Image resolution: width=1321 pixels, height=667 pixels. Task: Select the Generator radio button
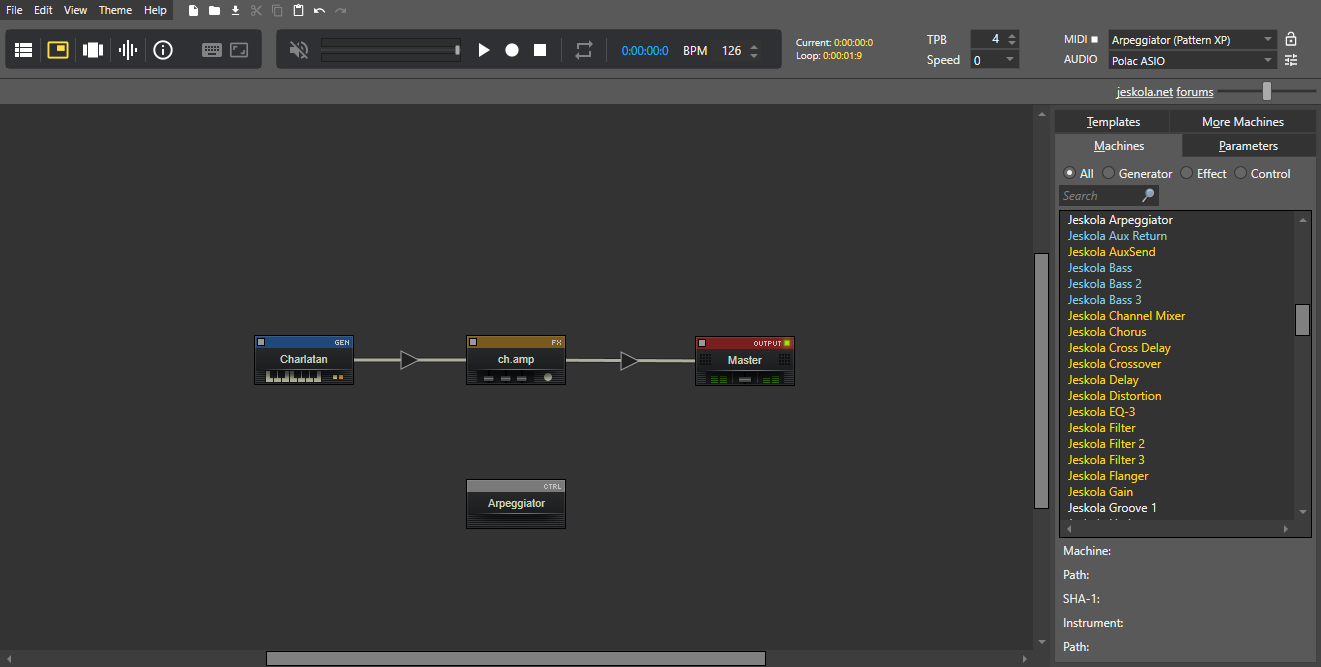click(x=1109, y=173)
